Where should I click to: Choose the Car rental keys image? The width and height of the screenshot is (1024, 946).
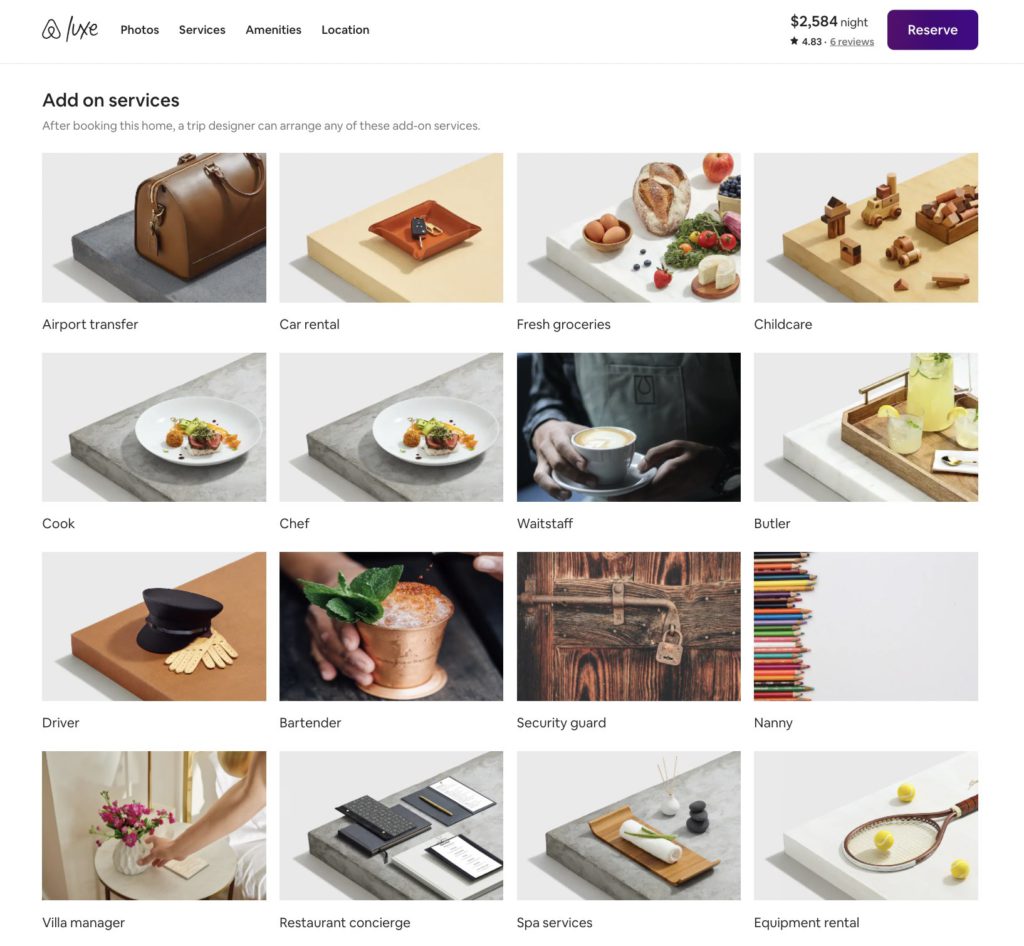point(391,228)
